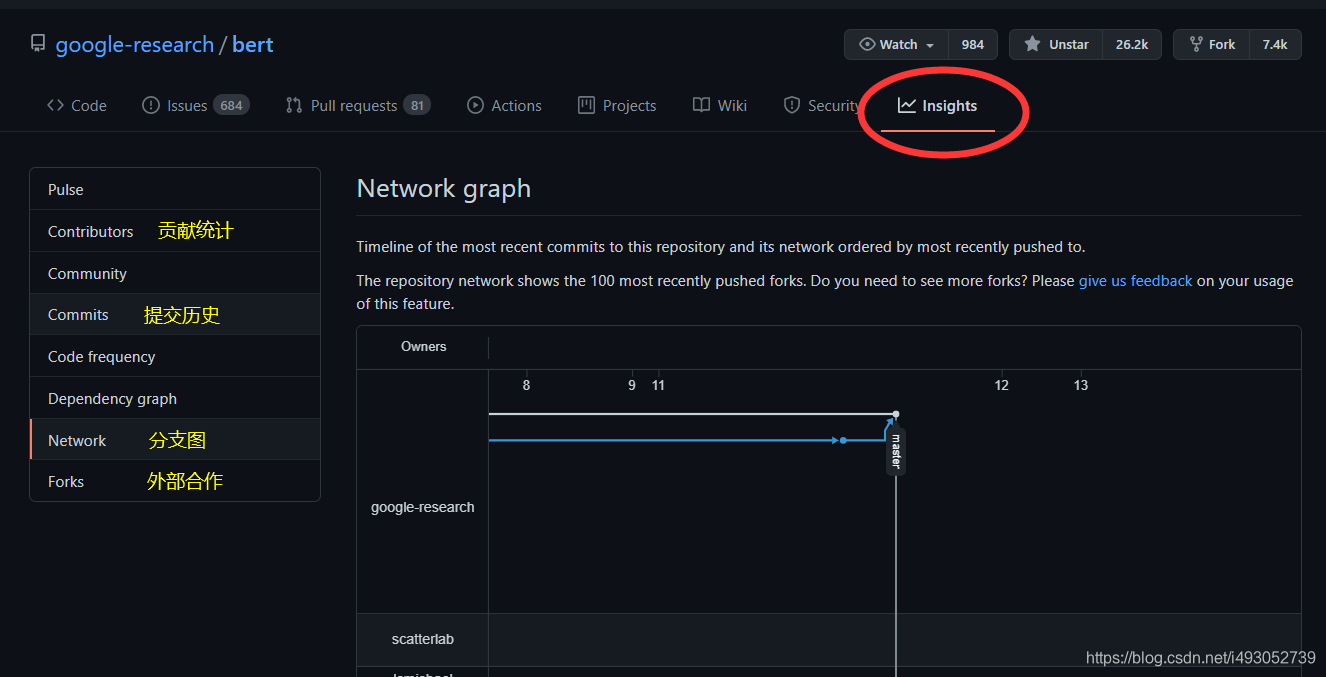Click date marker 12 on timeline
1326x677 pixels.
click(x=1002, y=385)
